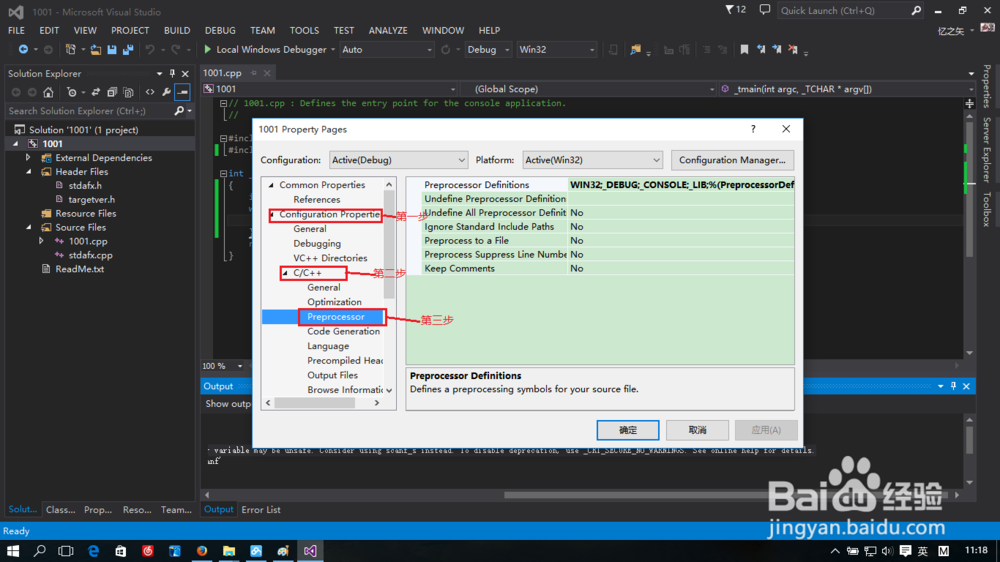
Task: Open the TOOLS menu
Action: [x=304, y=31]
